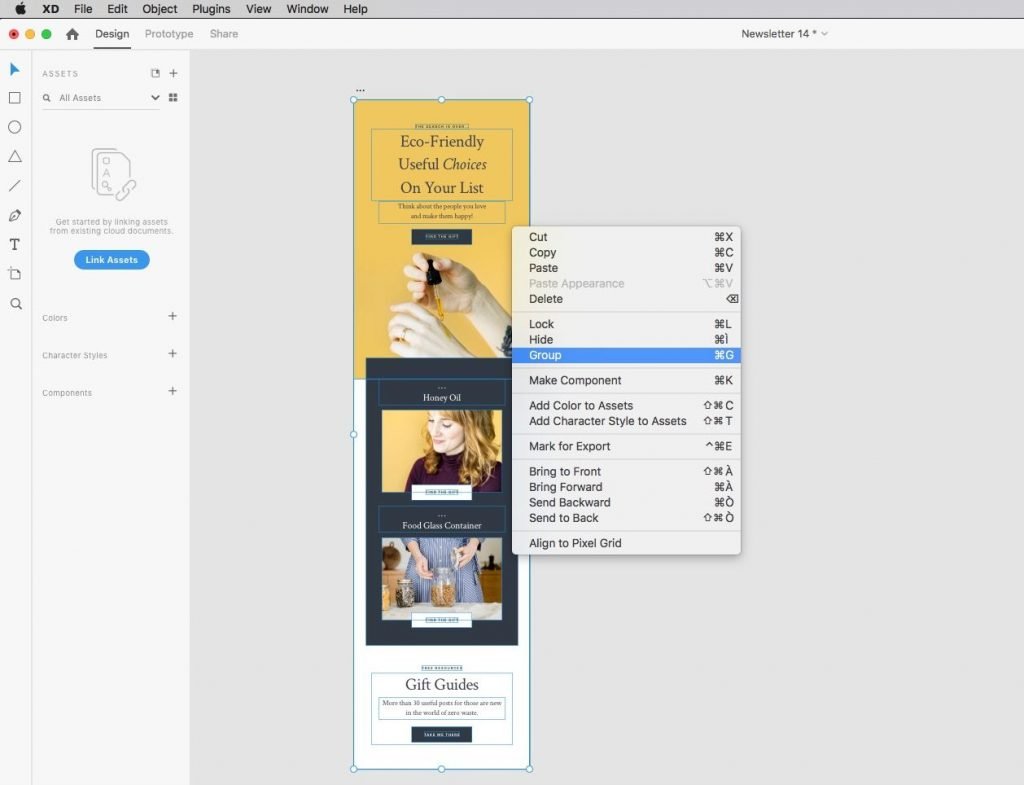
Task: Open the Plugins menu
Action: tap(211, 9)
